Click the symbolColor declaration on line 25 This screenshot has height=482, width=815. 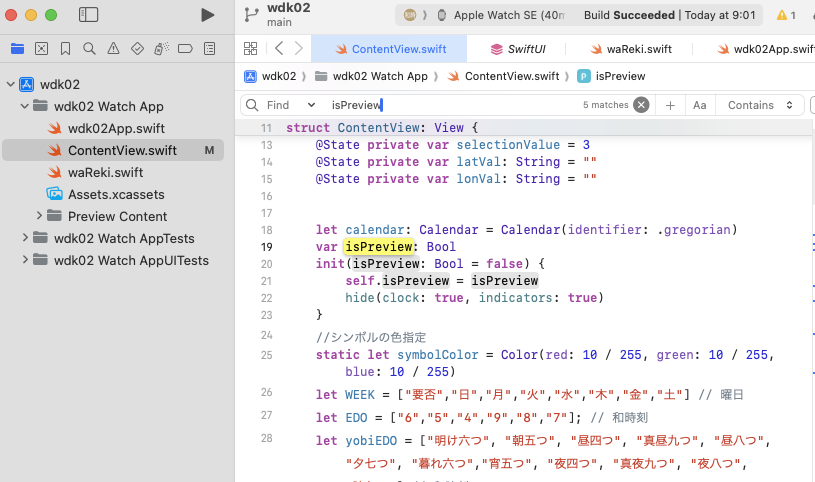(438, 355)
